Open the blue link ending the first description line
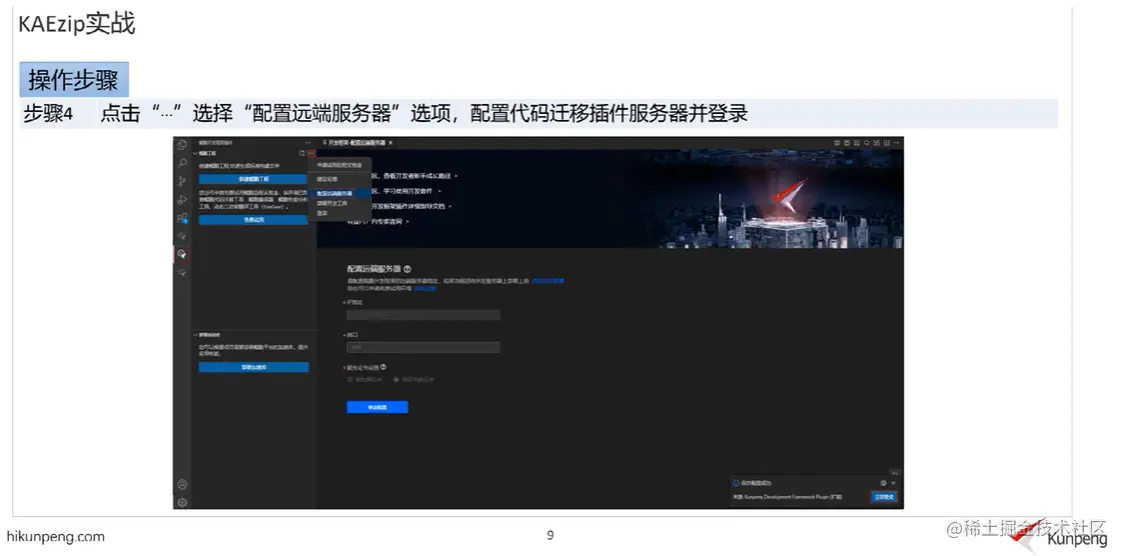The width and height of the screenshot is (1124, 556). [x=548, y=281]
